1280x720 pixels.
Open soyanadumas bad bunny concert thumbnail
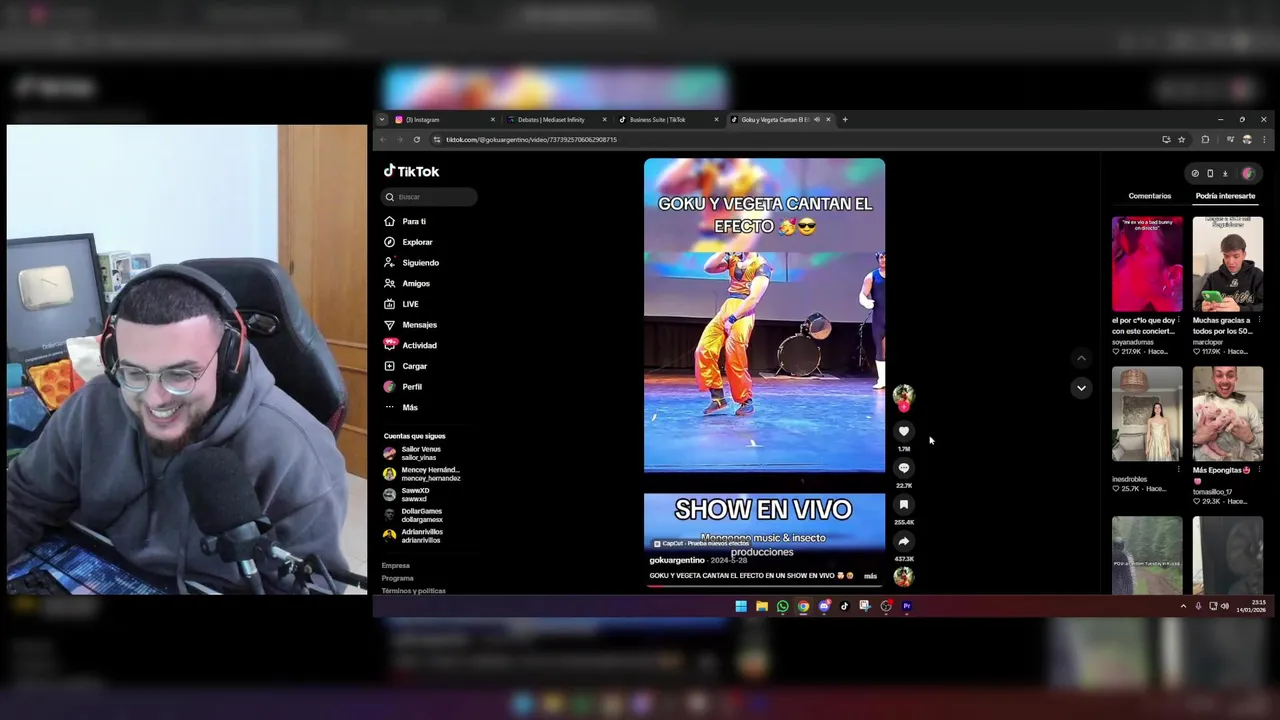(1147, 264)
